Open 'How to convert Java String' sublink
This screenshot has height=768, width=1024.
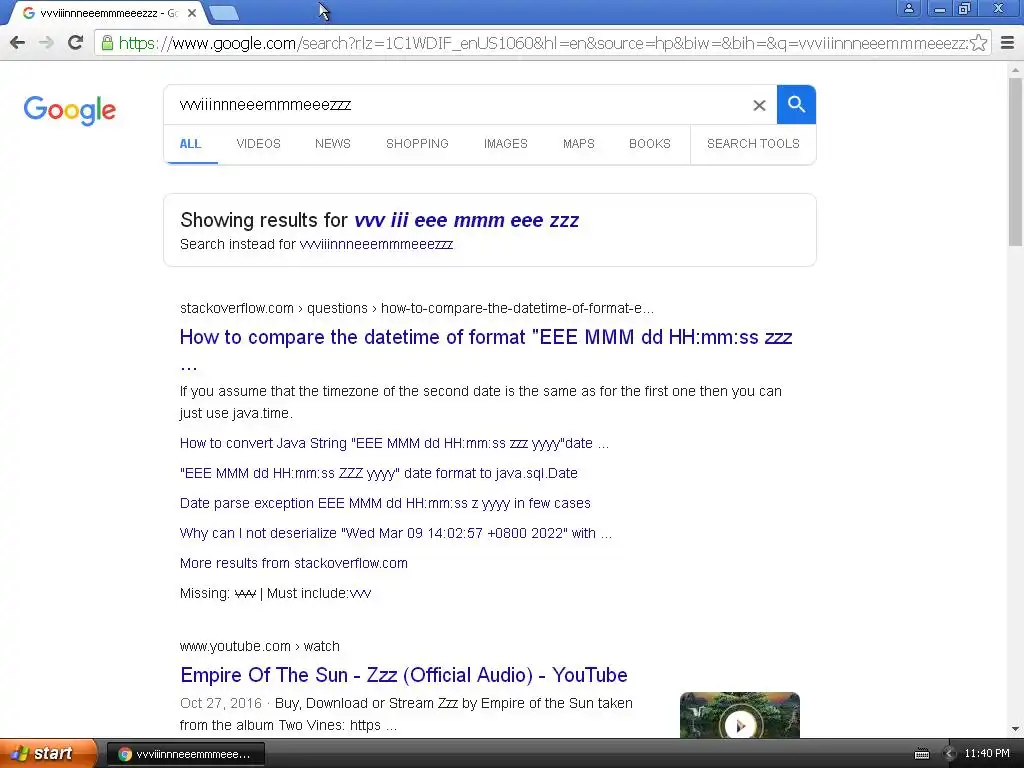[394, 443]
